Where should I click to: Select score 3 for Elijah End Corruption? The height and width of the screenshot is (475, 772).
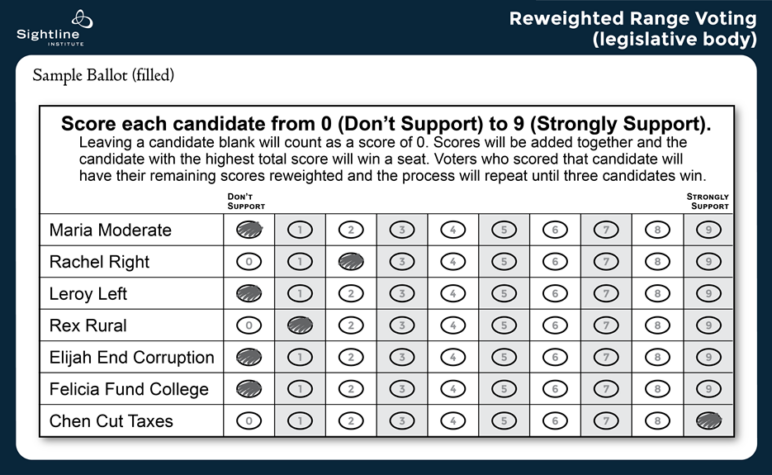403,357
